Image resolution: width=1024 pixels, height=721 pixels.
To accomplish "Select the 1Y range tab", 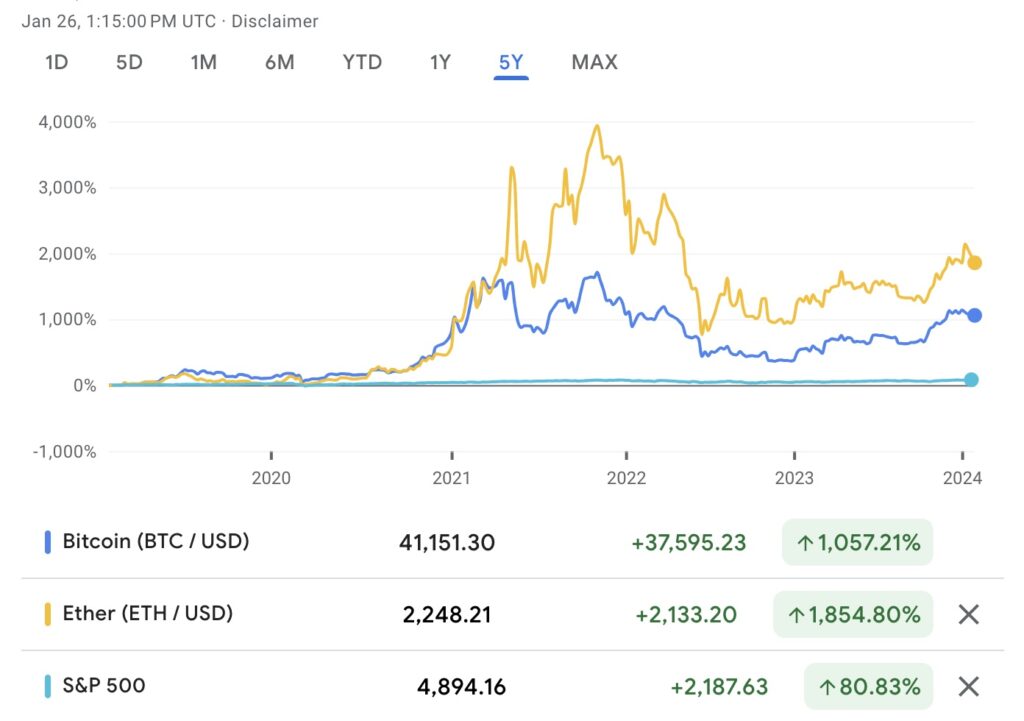I will point(440,62).
